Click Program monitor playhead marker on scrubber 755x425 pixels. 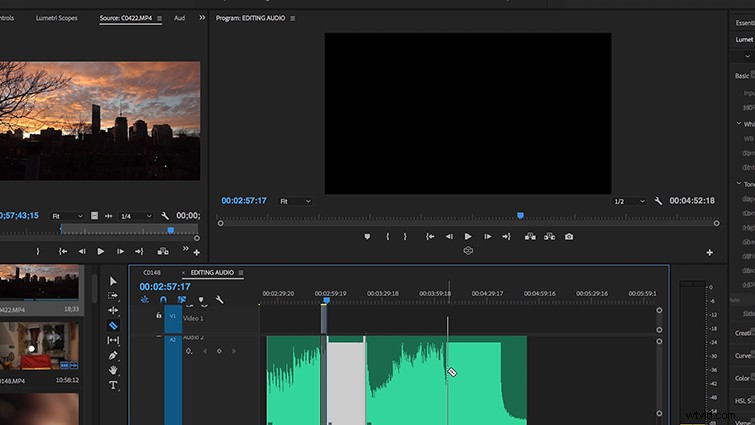520,216
